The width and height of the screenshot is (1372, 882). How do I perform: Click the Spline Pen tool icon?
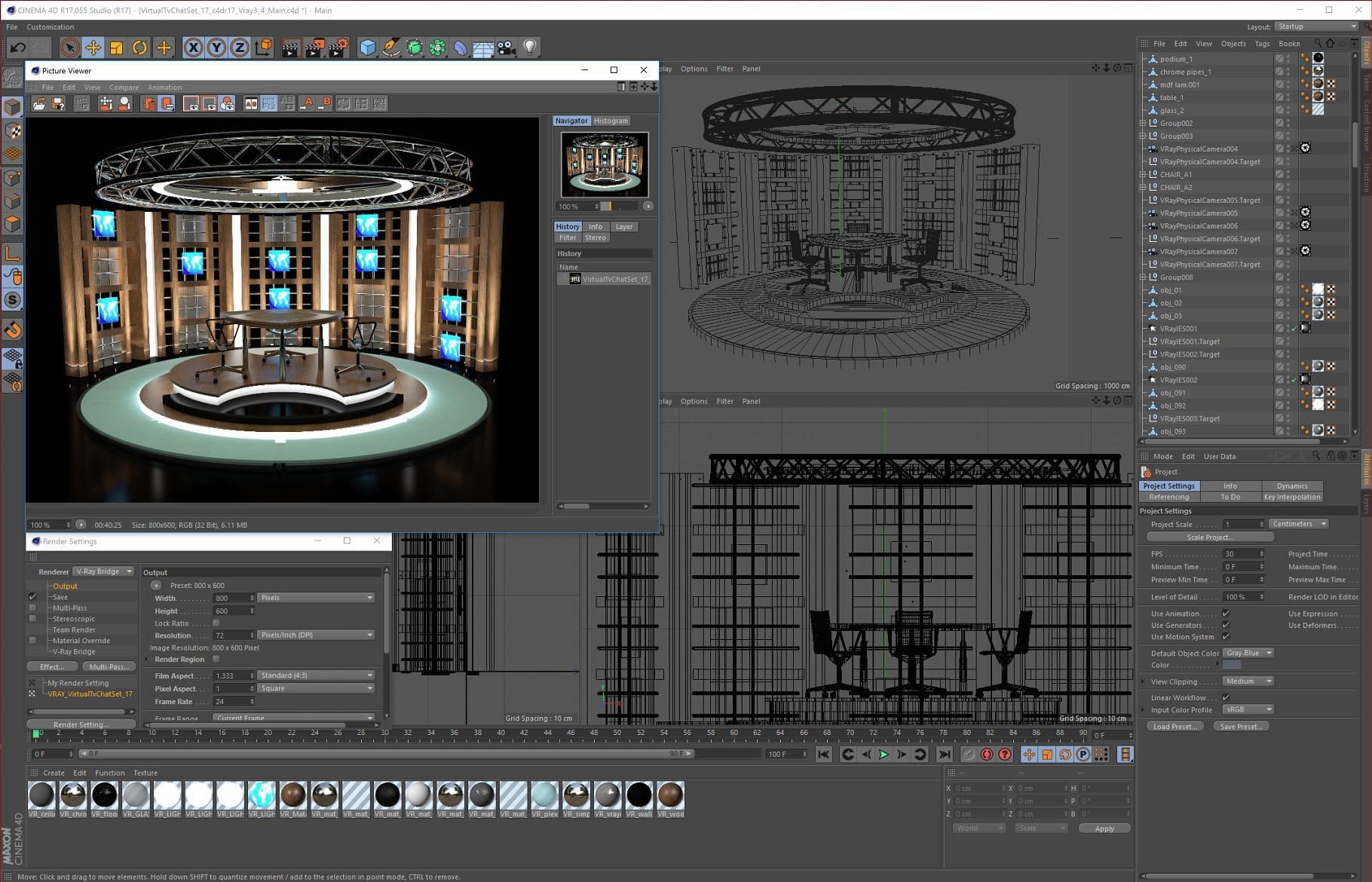pyautogui.click(x=390, y=48)
